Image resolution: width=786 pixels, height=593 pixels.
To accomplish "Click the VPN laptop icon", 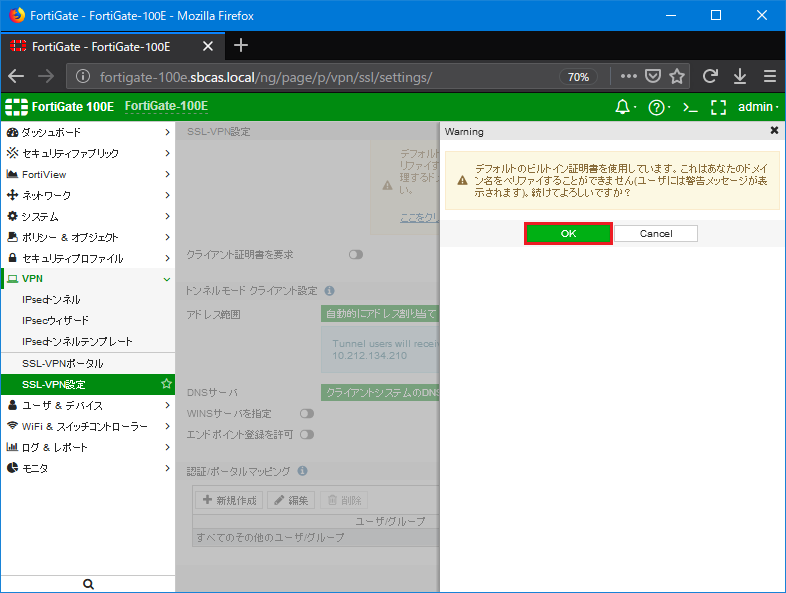I will coord(12,279).
